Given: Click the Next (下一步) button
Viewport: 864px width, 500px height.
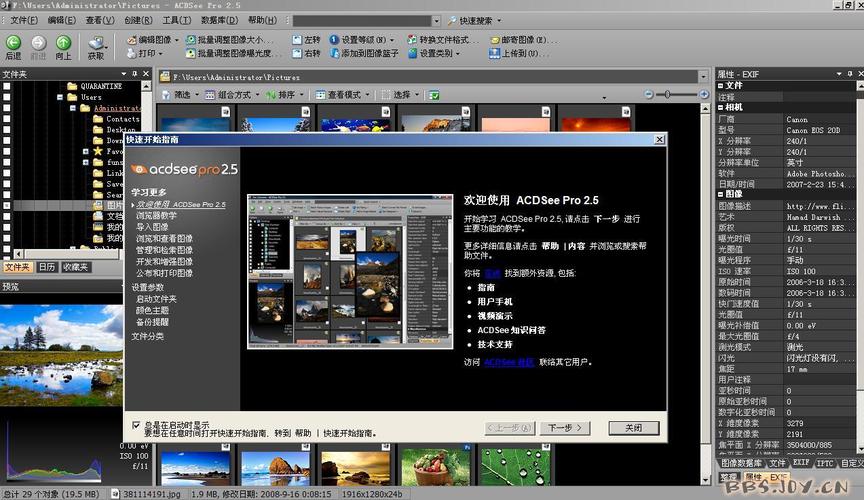Looking at the screenshot, I should (565, 428).
